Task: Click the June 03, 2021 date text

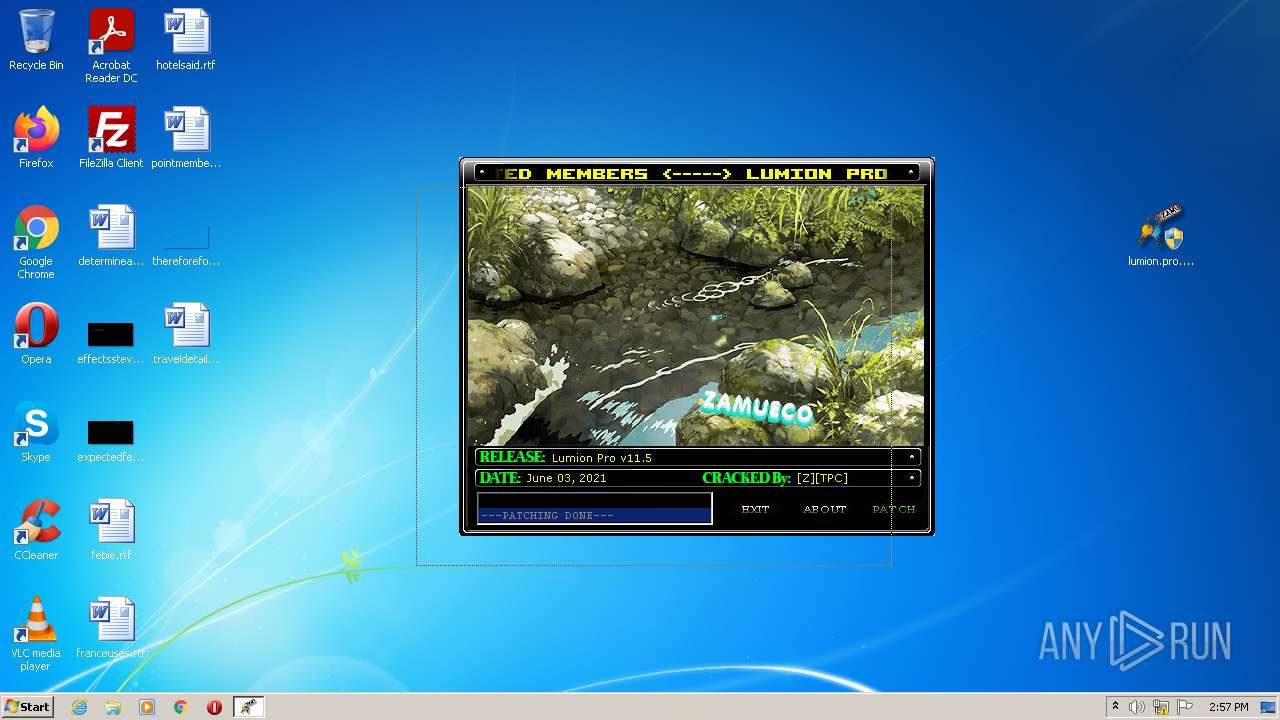Action: coord(566,478)
